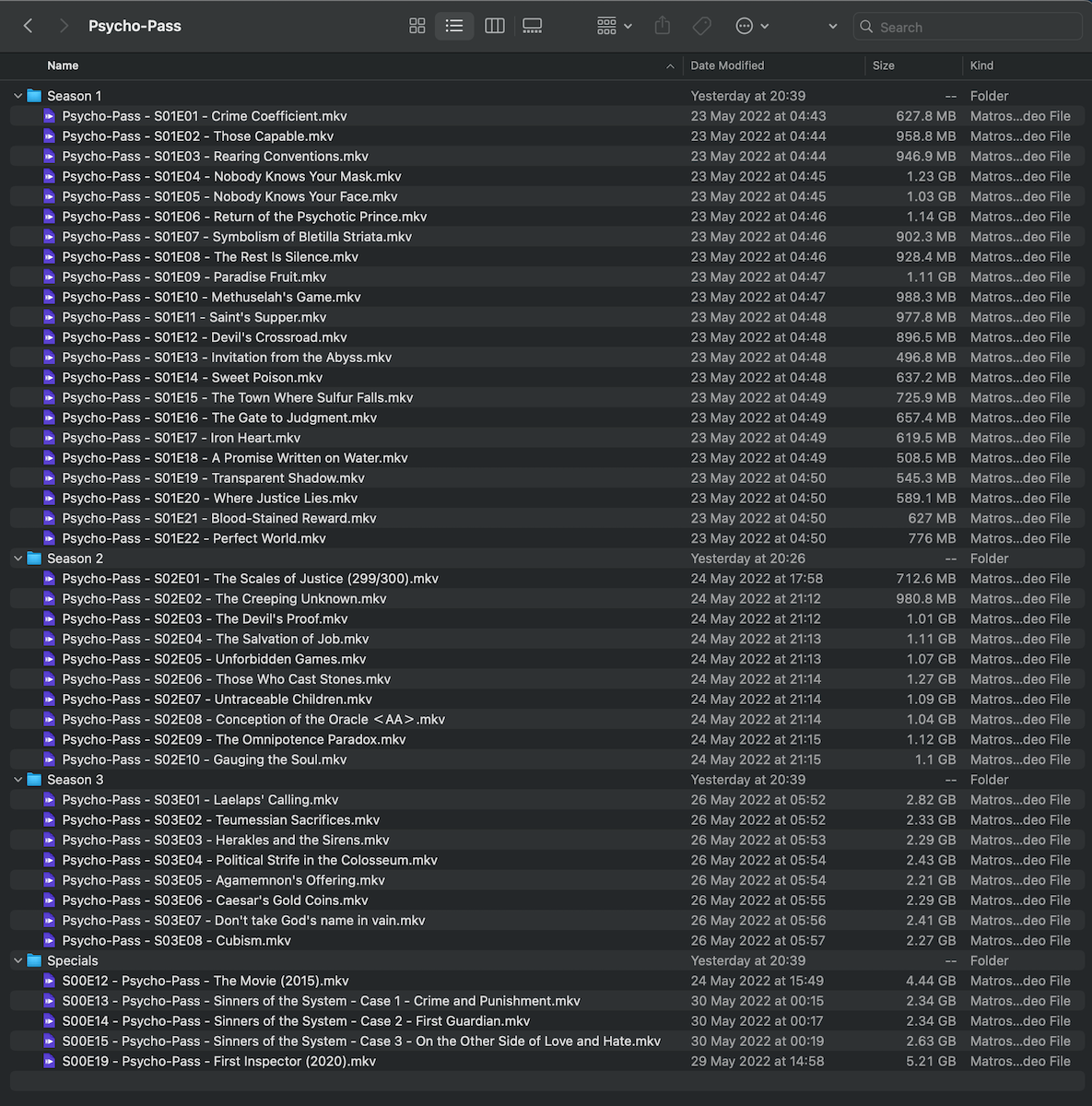Enable list view mode
The height and width of the screenshot is (1106, 1092).
(x=454, y=27)
